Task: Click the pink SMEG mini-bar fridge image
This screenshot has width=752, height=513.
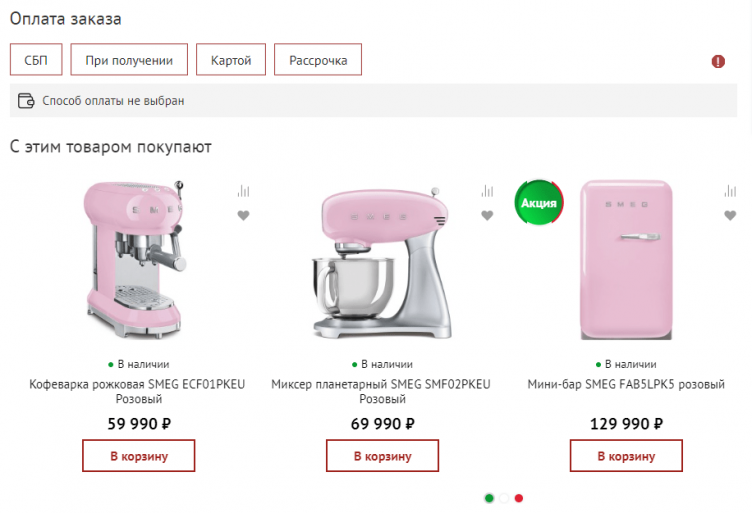Action: 627,262
